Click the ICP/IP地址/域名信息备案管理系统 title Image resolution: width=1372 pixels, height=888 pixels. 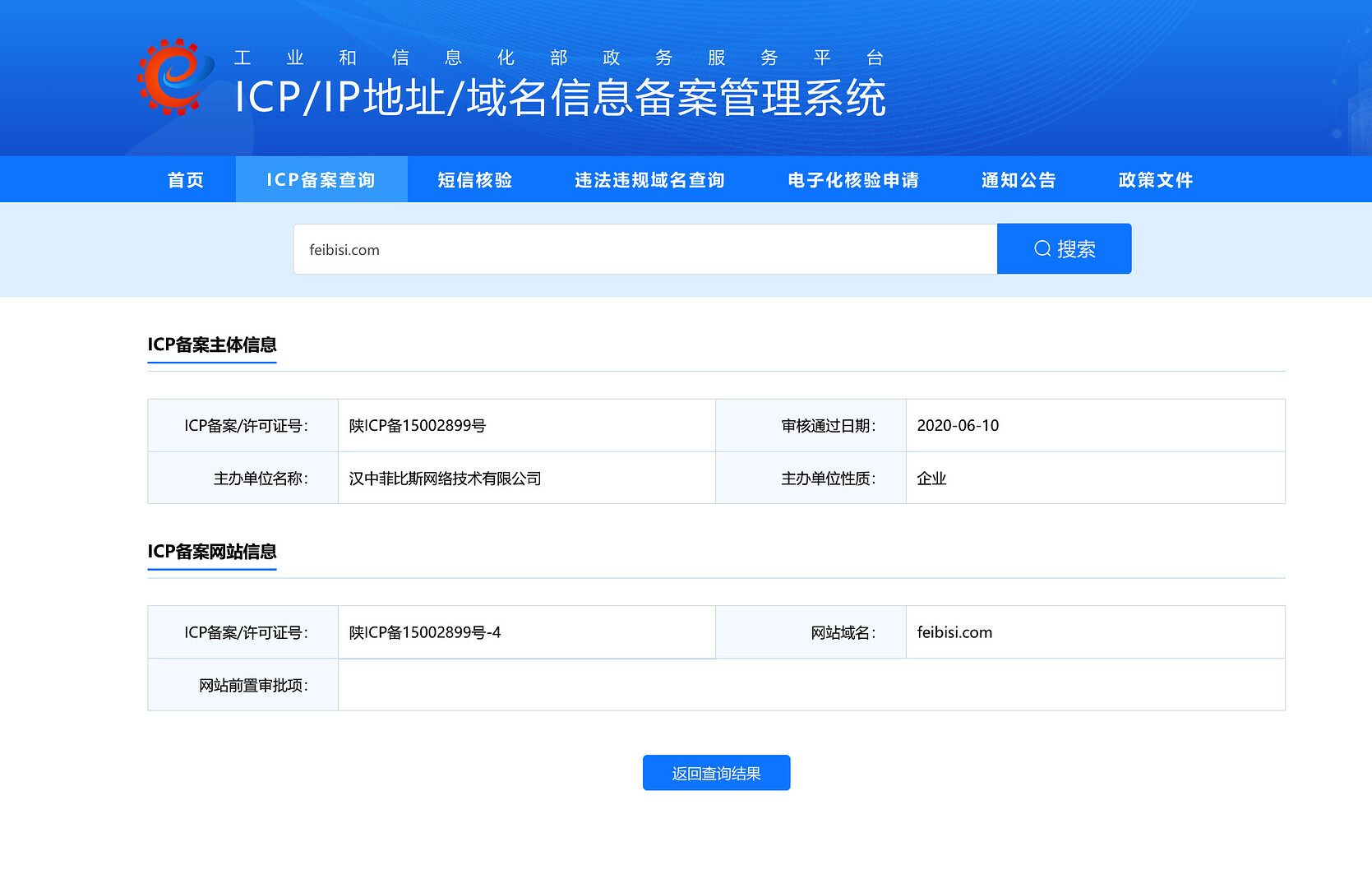click(x=560, y=99)
